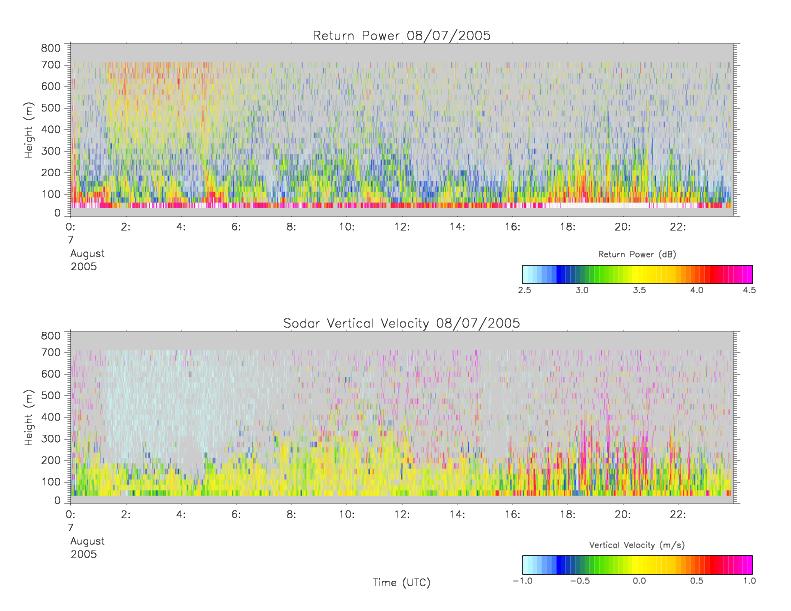
Task: Click the -1.0 tick on Vertical Velocity colorbar
Action: (523, 581)
